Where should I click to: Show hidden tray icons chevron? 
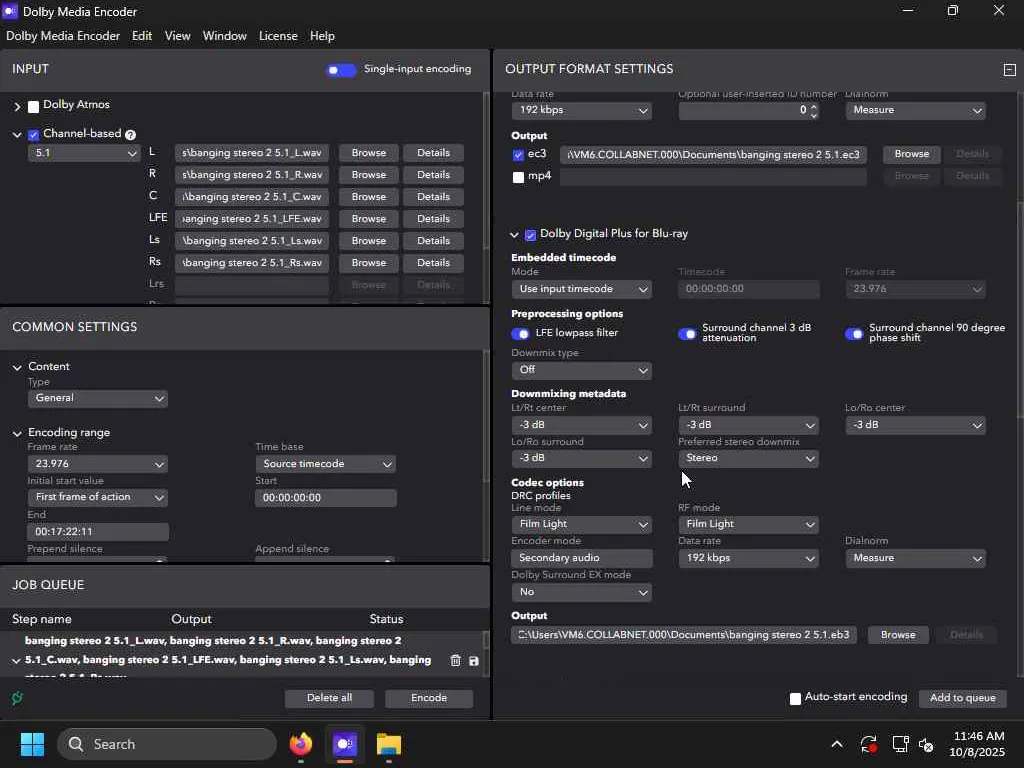(x=837, y=744)
